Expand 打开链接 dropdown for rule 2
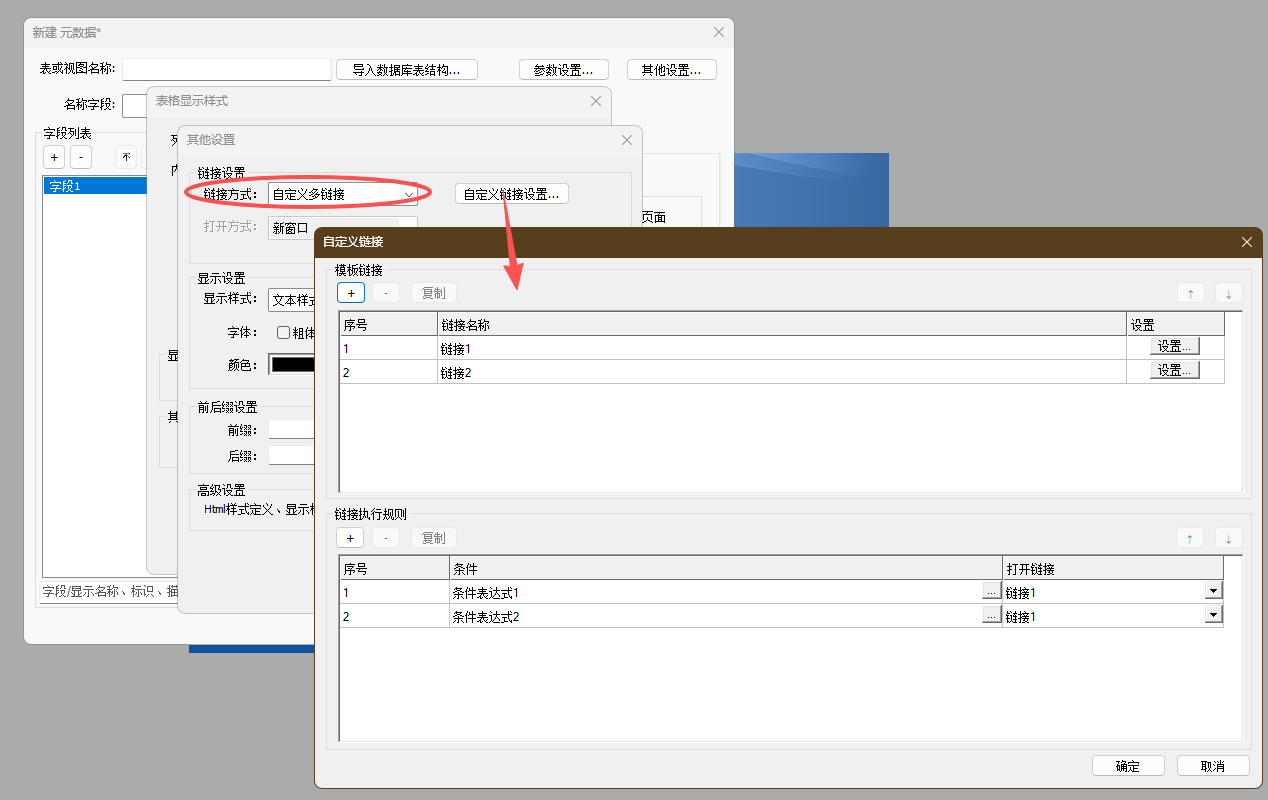This screenshot has width=1268, height=800. click(x=1213, y=616)
